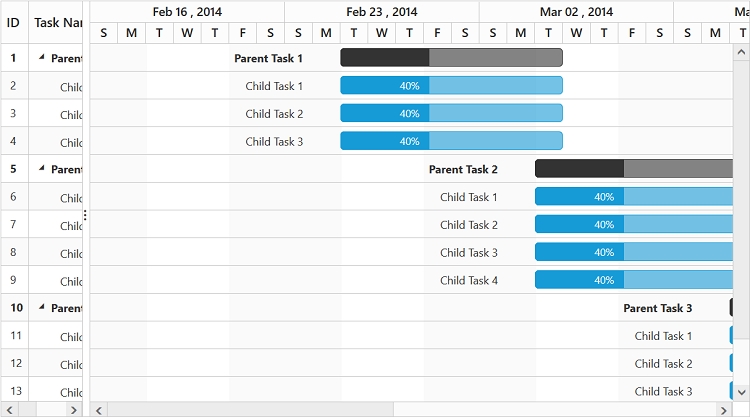Viewport: 750px width, 417px height.
Task: Collapse row 5 parent task arrow
Action: pos(42,169)
